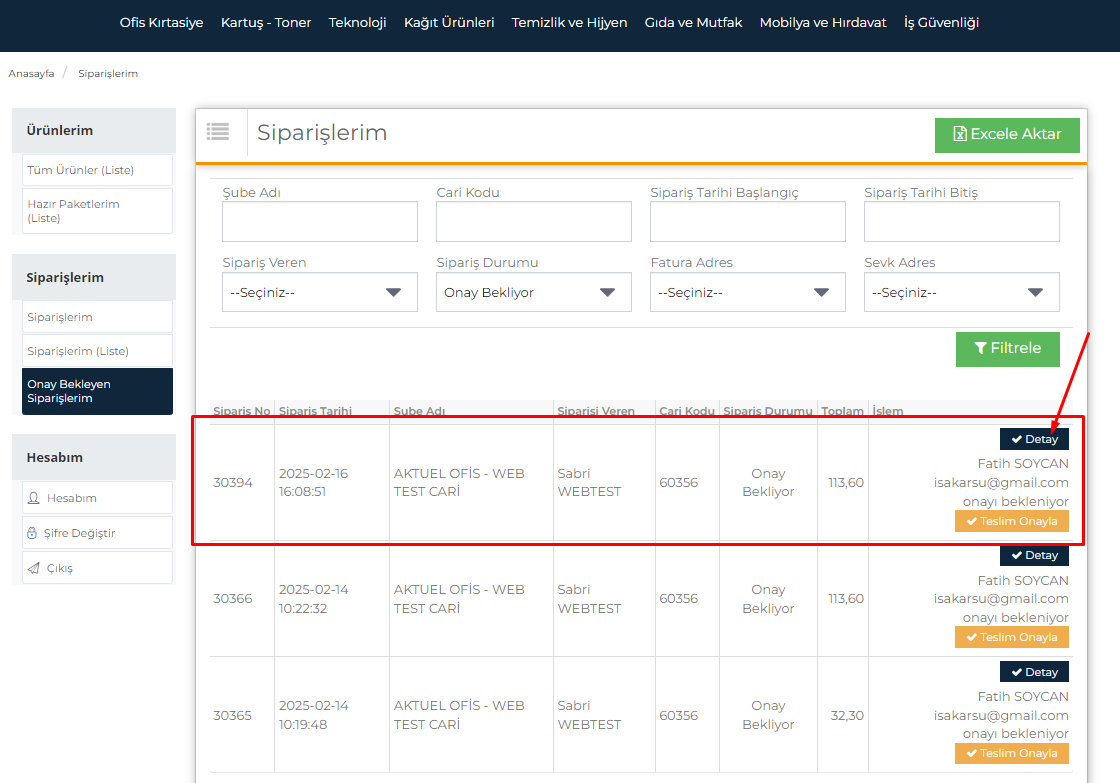Screen dimensions: 1120x783
Task: Go to Onay Bekleyen Siparişlerim in sidebar
Action: [97, 391]
